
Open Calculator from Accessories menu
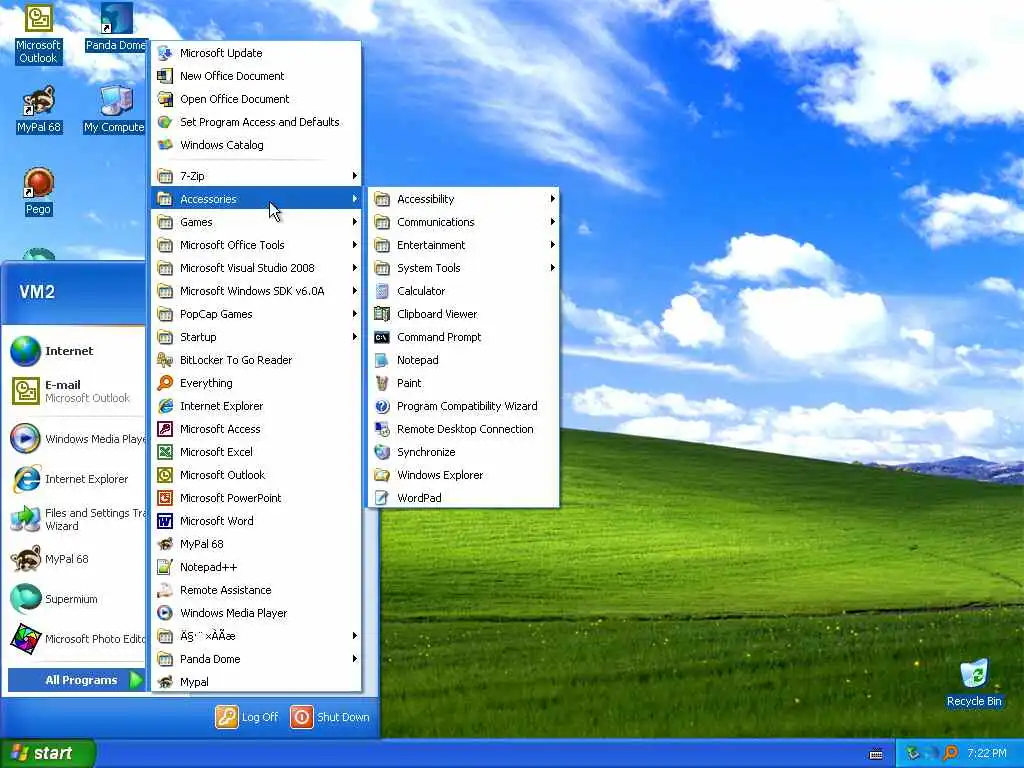click(463, 291)
